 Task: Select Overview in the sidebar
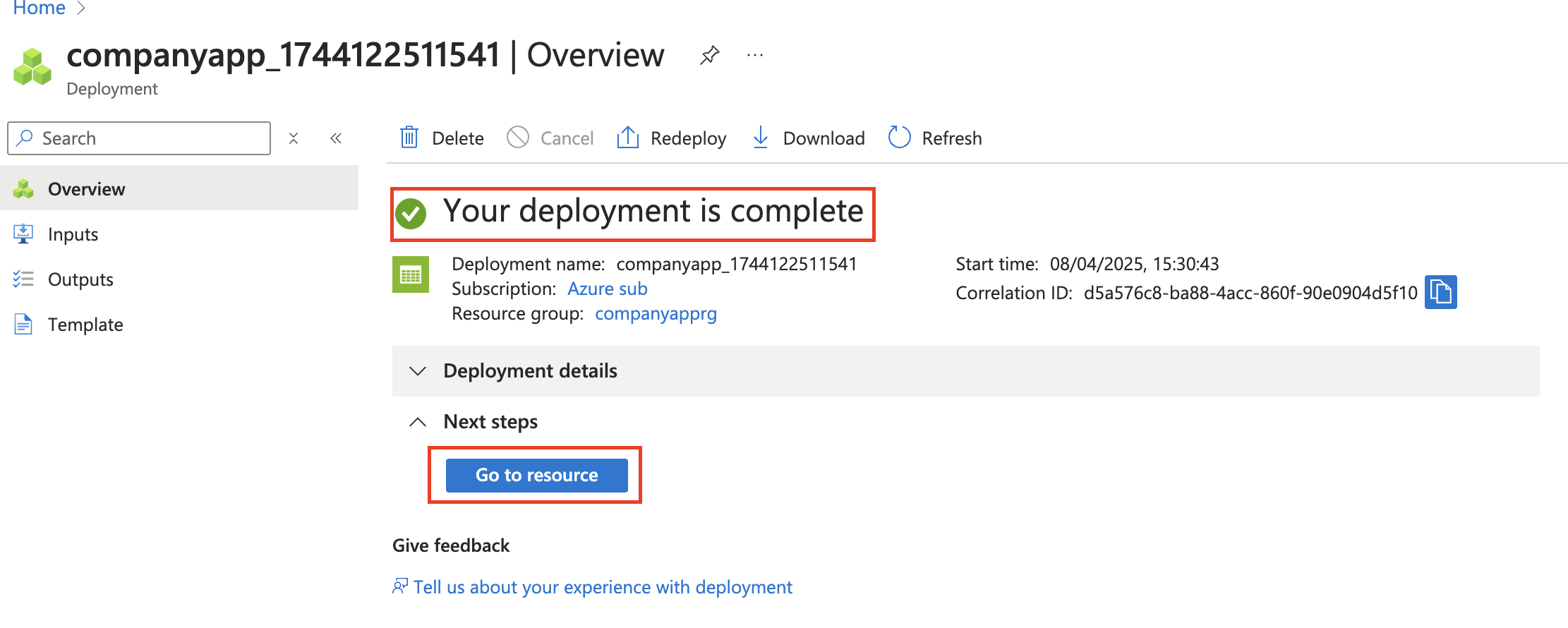coord(179,188)
